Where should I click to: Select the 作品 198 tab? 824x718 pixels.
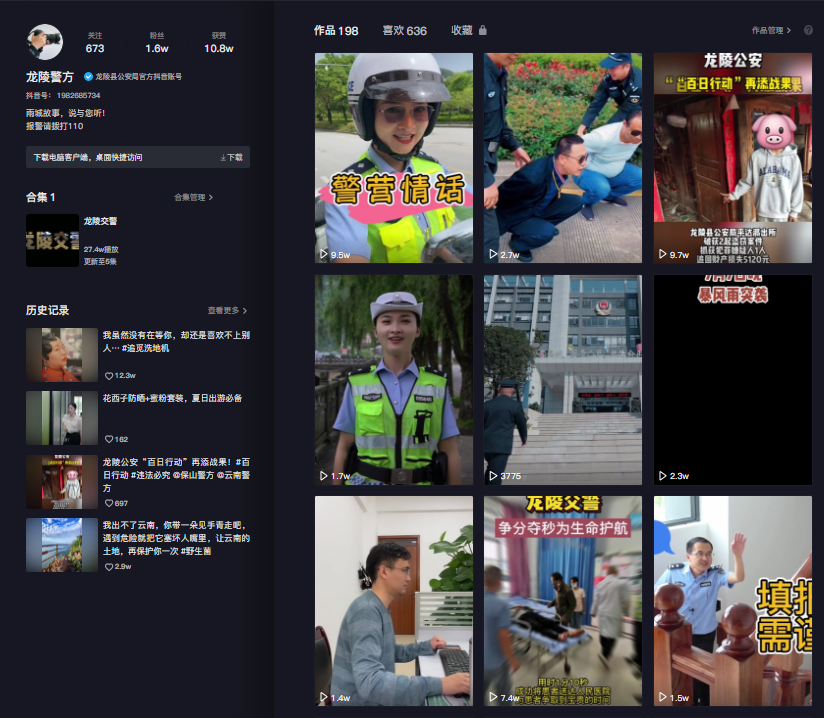(336, 31)
